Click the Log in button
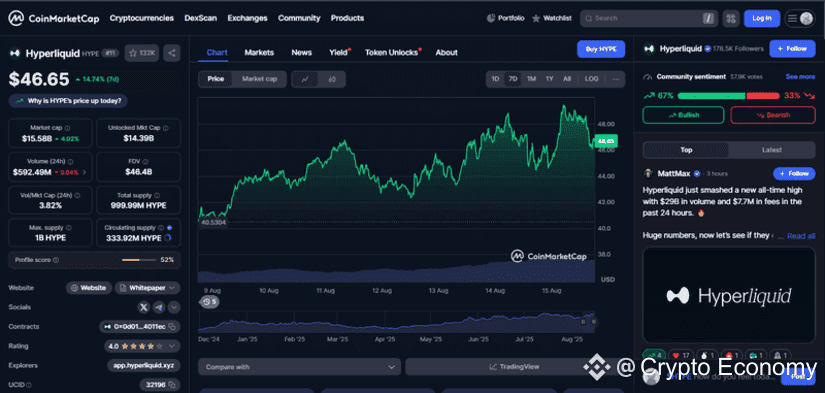This screenshot has height=393, width=825. 762,18
